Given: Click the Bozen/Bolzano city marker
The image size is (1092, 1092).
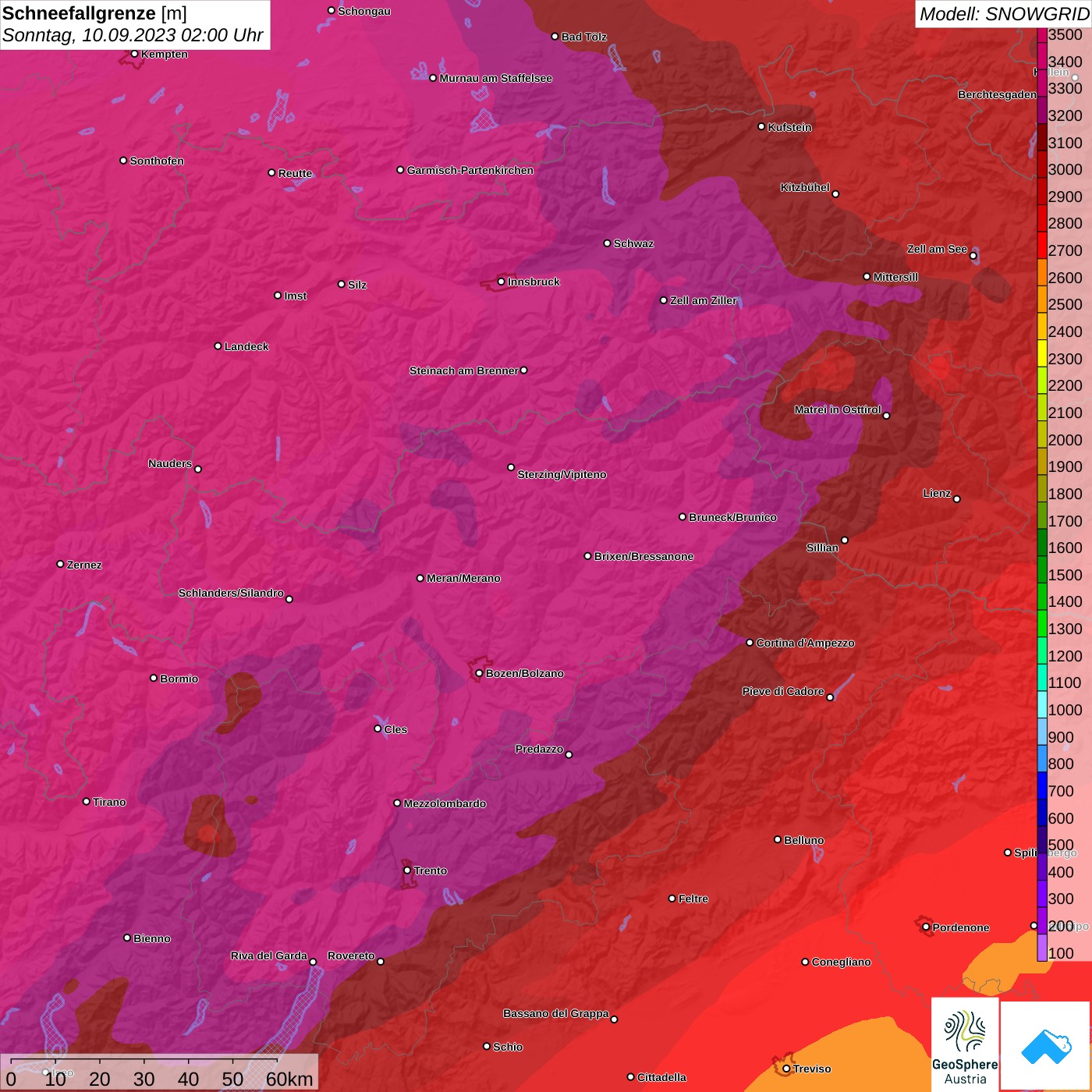Looking at the screenshot, I should coord(479,673).
